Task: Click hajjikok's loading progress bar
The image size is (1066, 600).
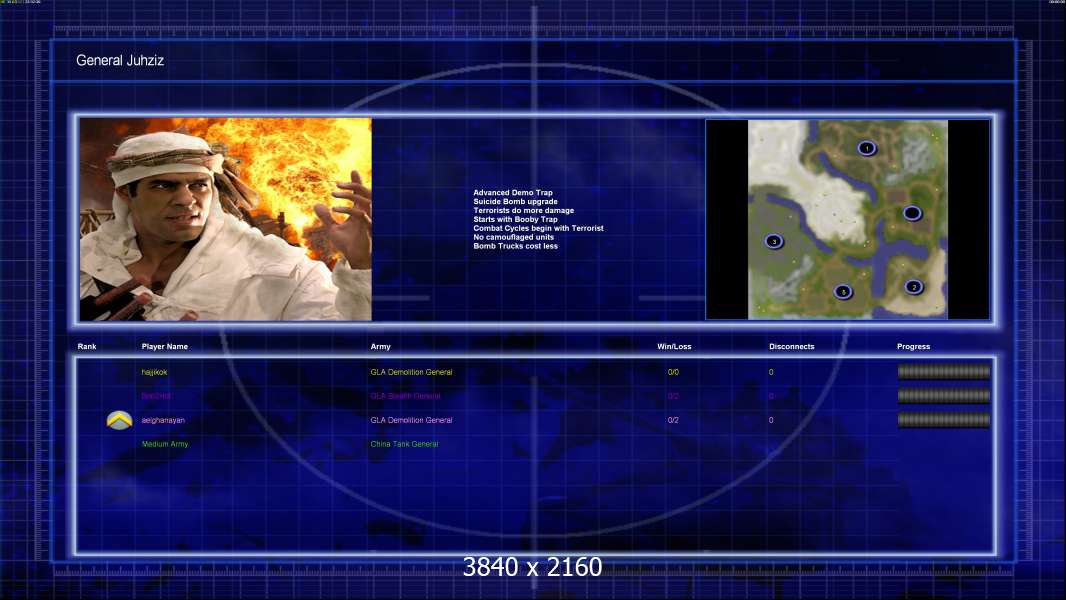Action: coord(944,372)
